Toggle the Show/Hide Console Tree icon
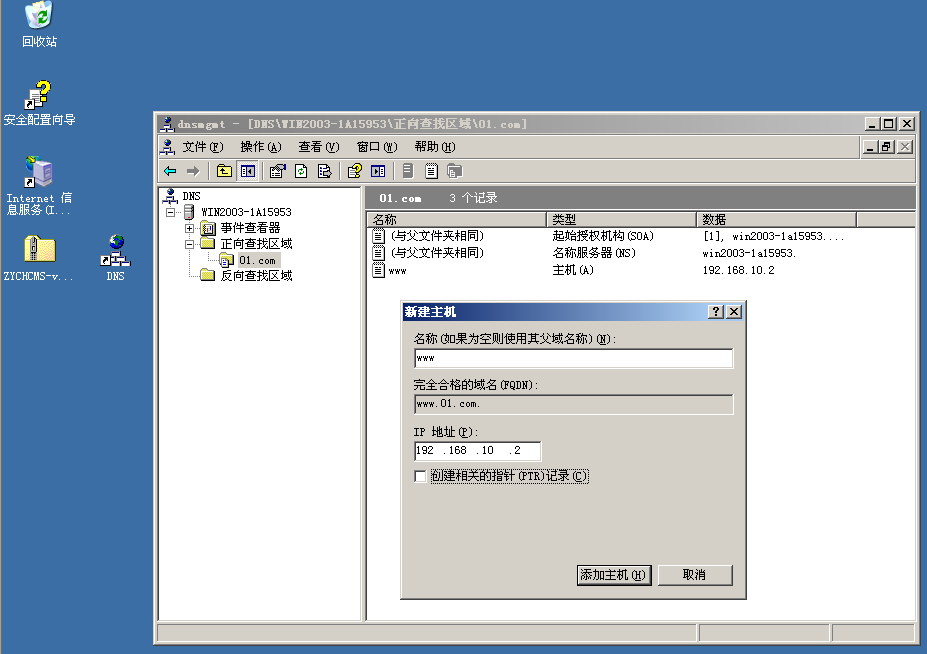 (247, 171)
